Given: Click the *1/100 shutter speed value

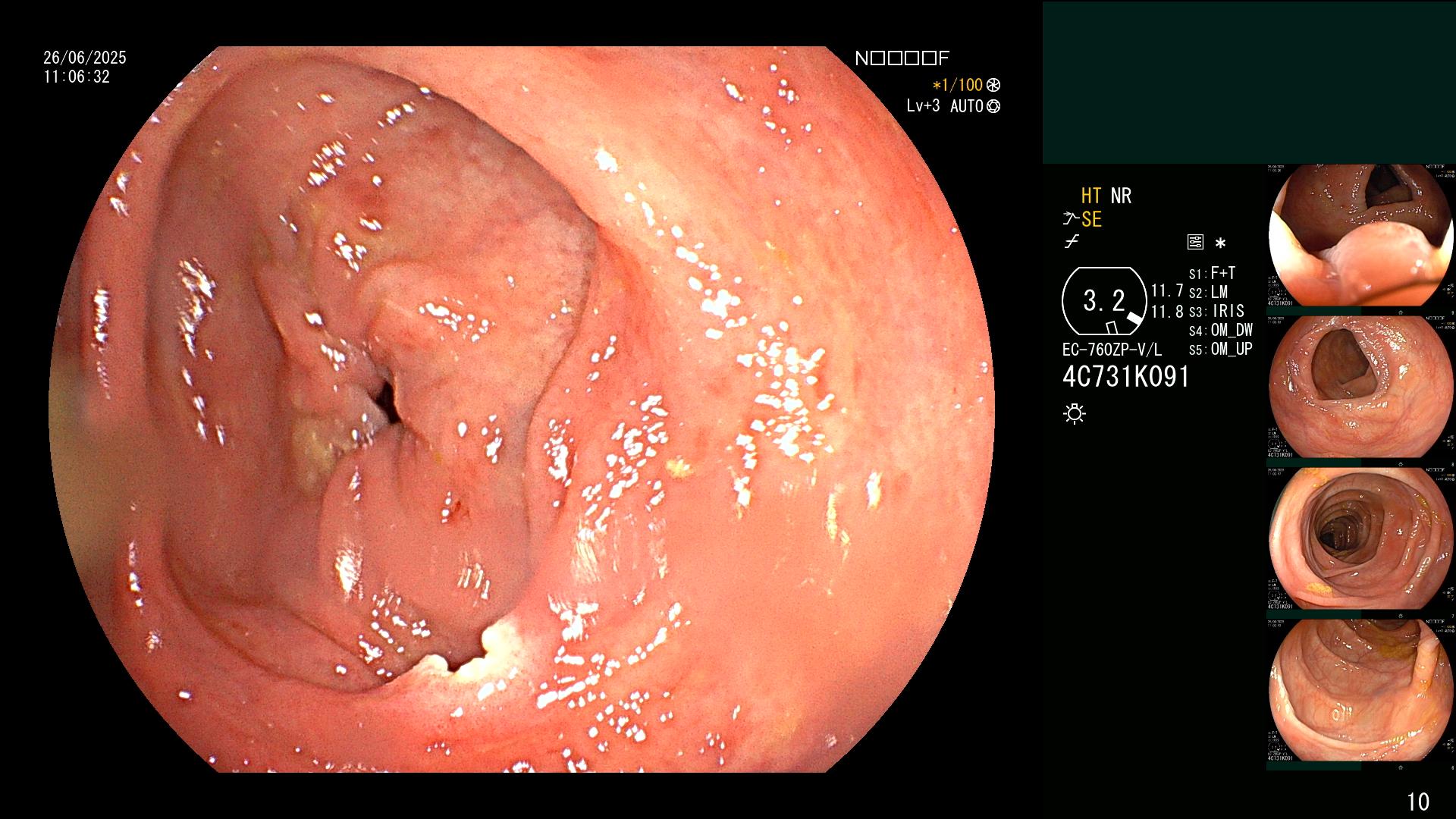Looking at the screenshot, I should tap(957, 86).
